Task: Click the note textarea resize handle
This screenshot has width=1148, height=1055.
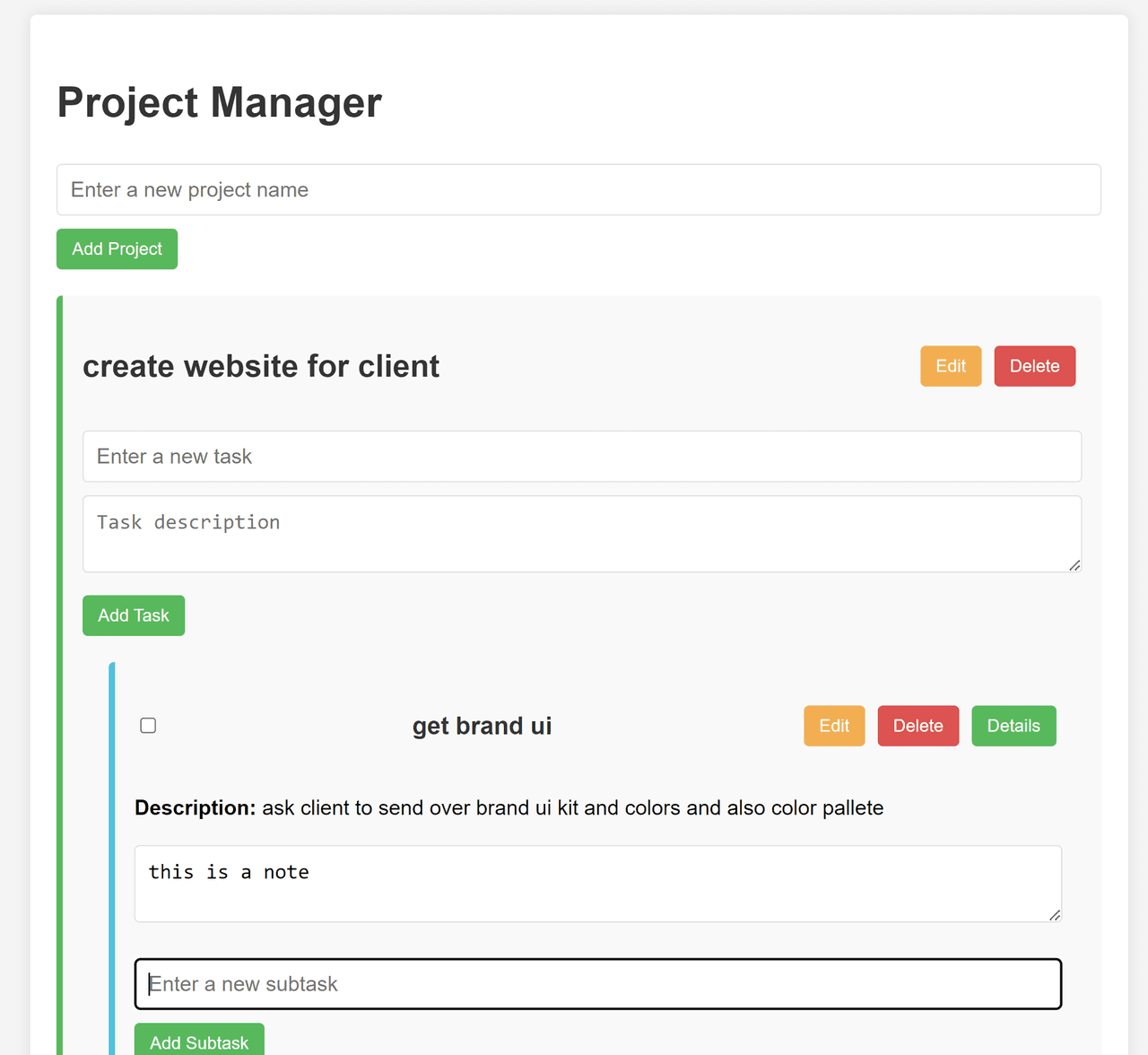Action: pos(1055,915)
